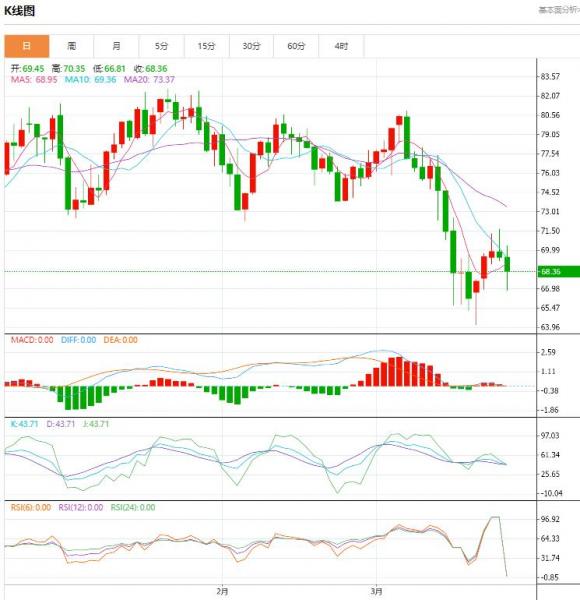This screenshot has width=580, height=600.
Task: Switch to the 月 monthly tab
Action: (116, 46)
